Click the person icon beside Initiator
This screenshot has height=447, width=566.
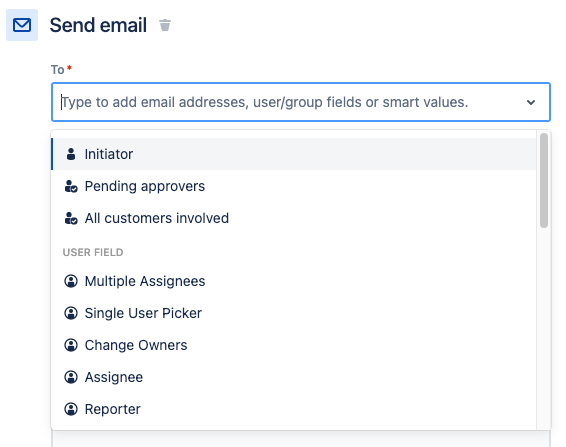click(x=71, y=154)
